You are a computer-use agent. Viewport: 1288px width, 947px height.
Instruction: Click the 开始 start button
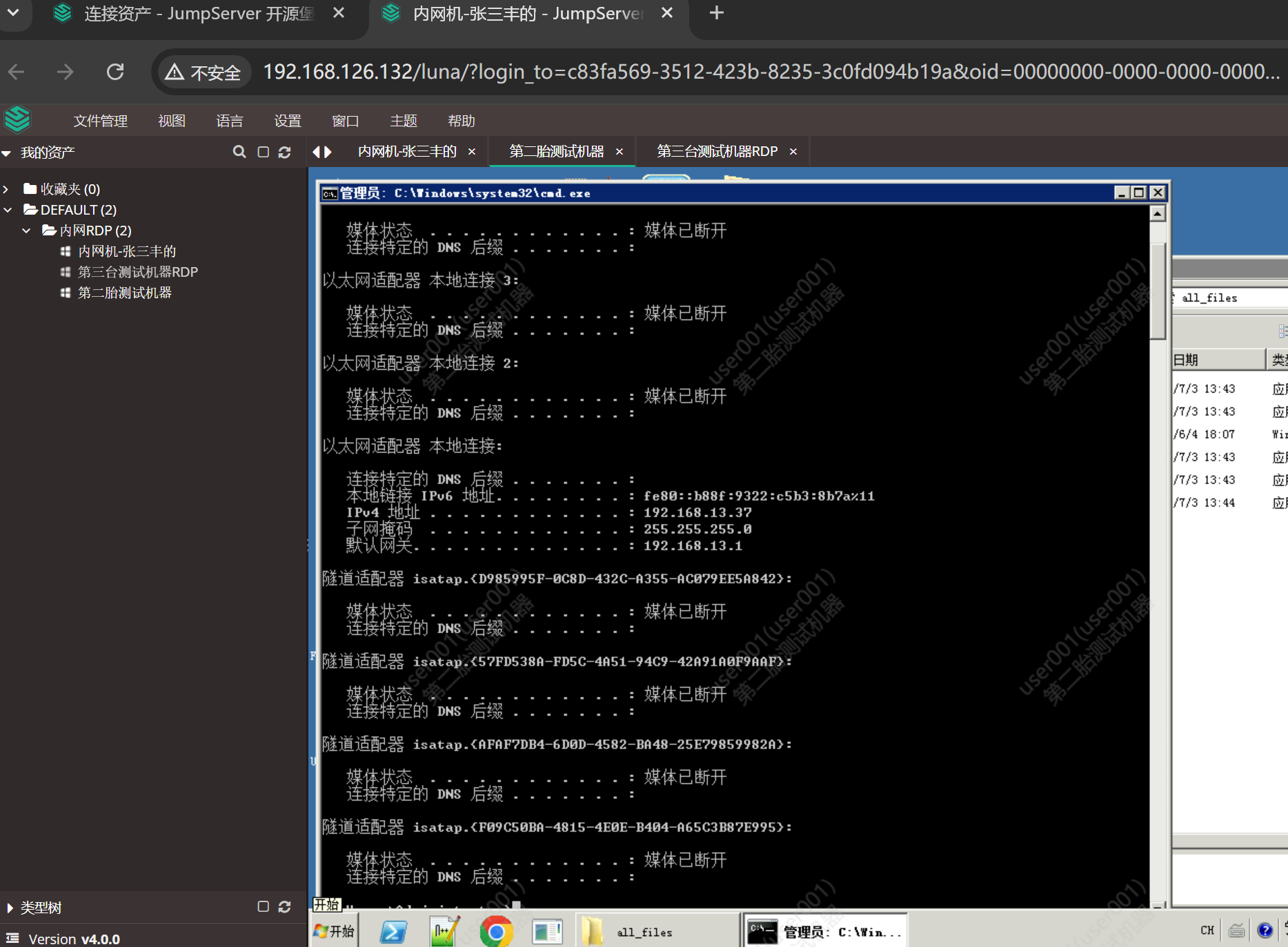pyautogui.click(x=335, y=931)
